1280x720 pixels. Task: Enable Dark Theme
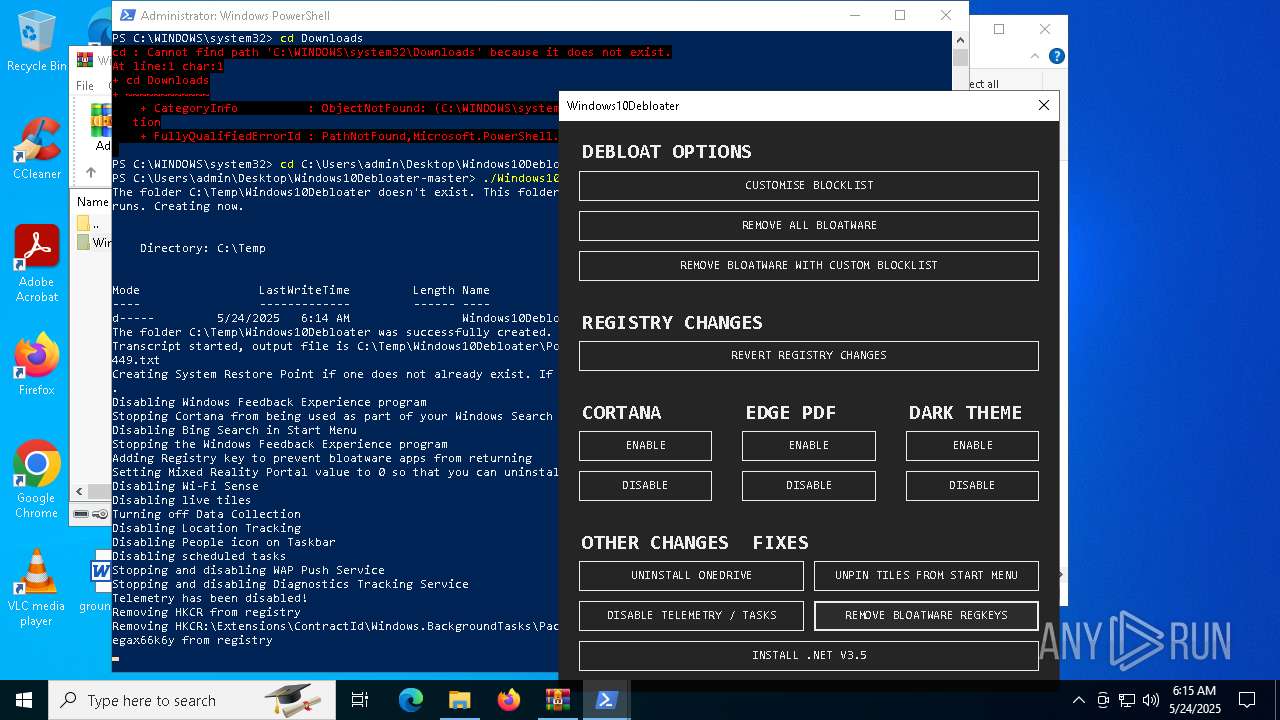tap(972, 445)
